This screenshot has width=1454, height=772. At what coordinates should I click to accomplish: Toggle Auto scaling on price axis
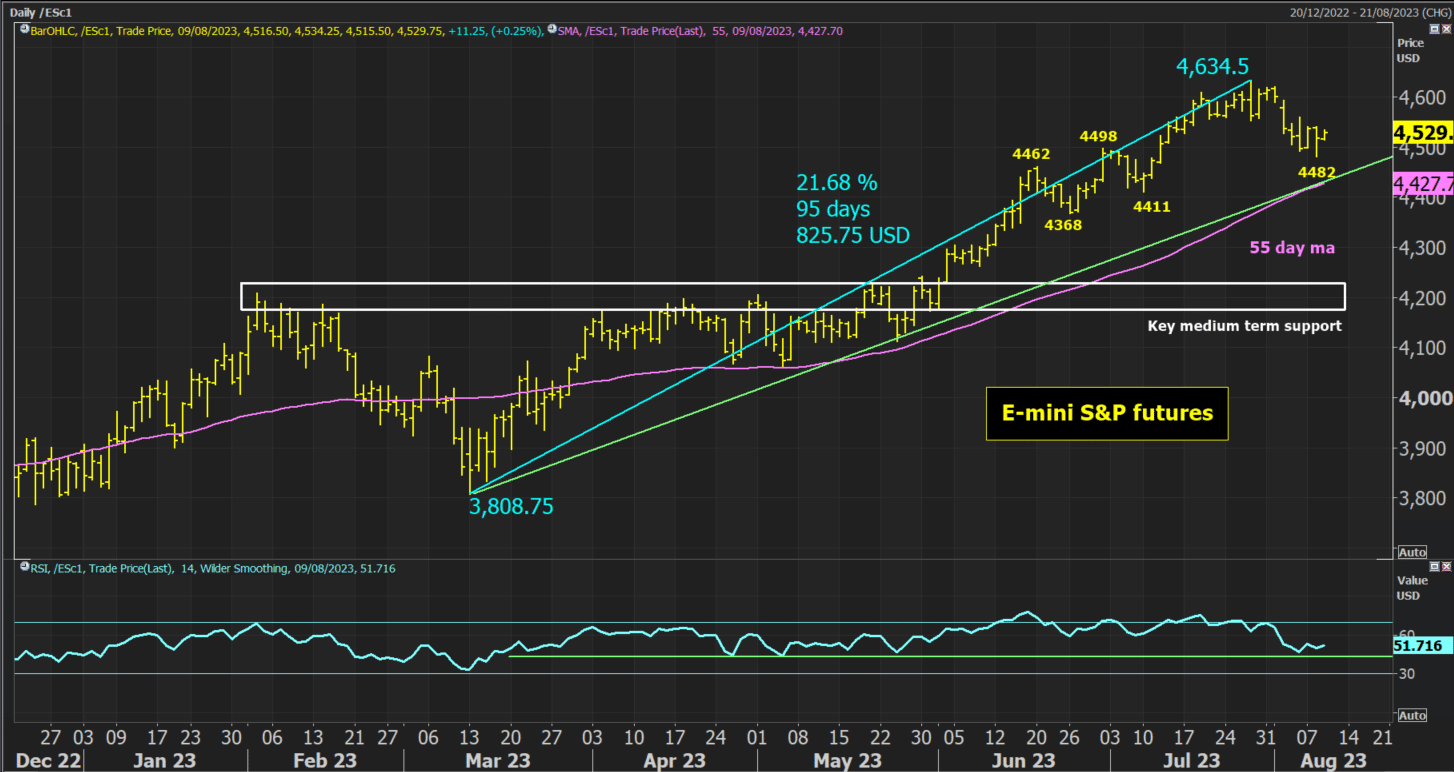click(1411, 552)
